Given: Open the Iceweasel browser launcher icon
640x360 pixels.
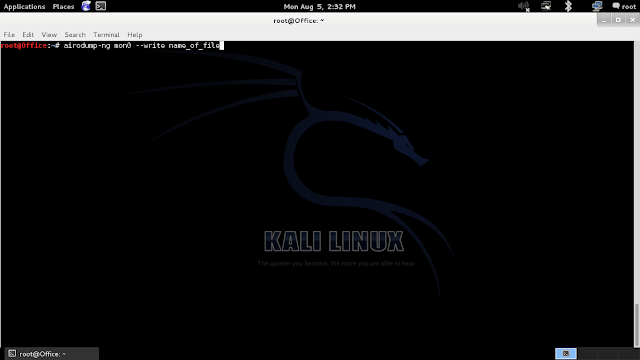Looking at the screenshot, I should pyautogui.click(x=86, y=6).
